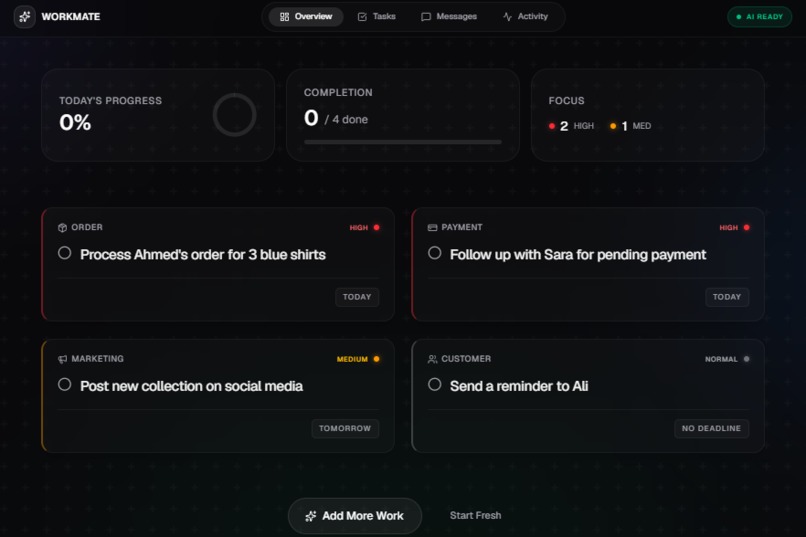
Task: Click the Start Fresh link
Action: (x=475, y=515)
